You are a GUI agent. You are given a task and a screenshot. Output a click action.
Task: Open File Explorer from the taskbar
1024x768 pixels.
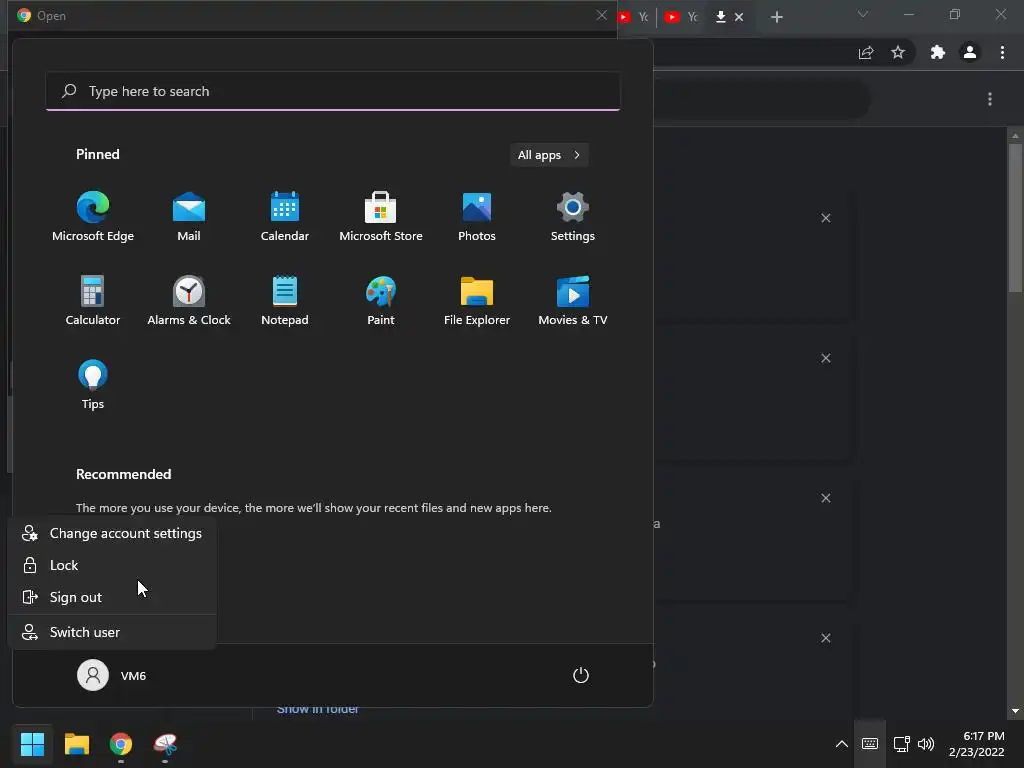(x=76, y=744)
